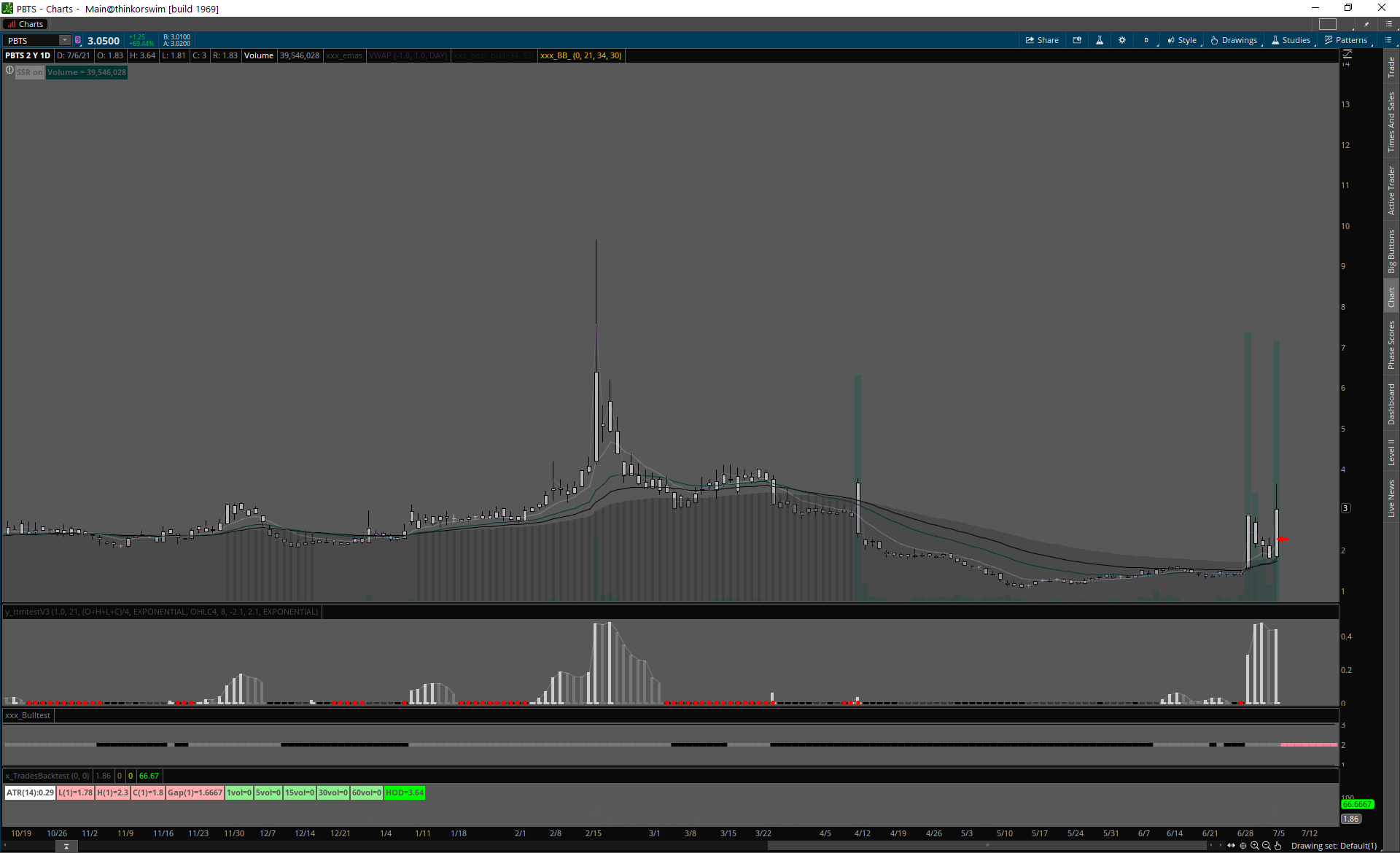Toggle the pin window icon

[x=1366, y=24]
